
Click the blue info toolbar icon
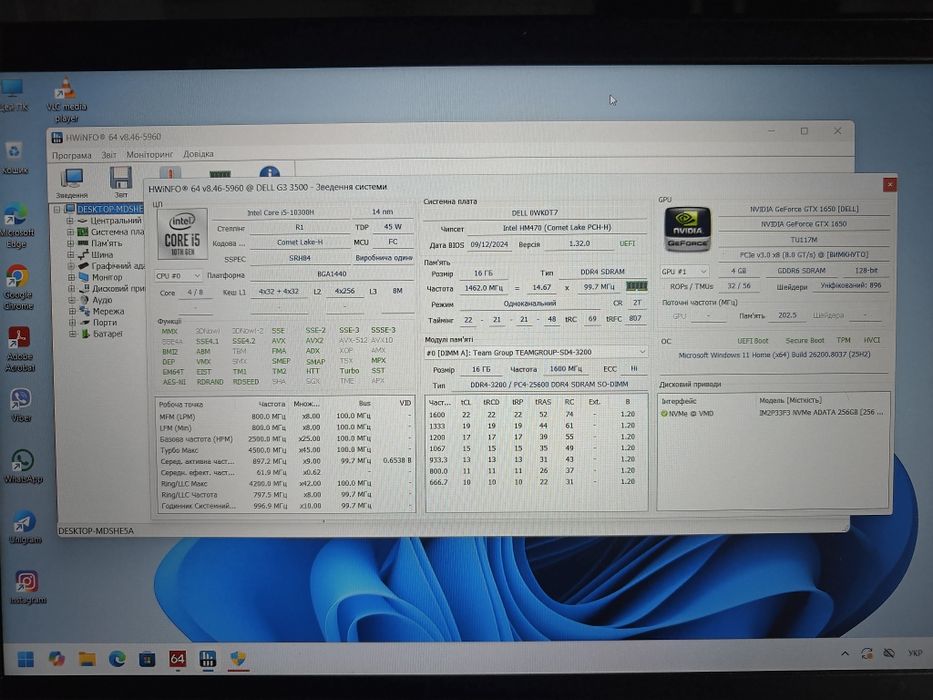[x=270, y=173]
